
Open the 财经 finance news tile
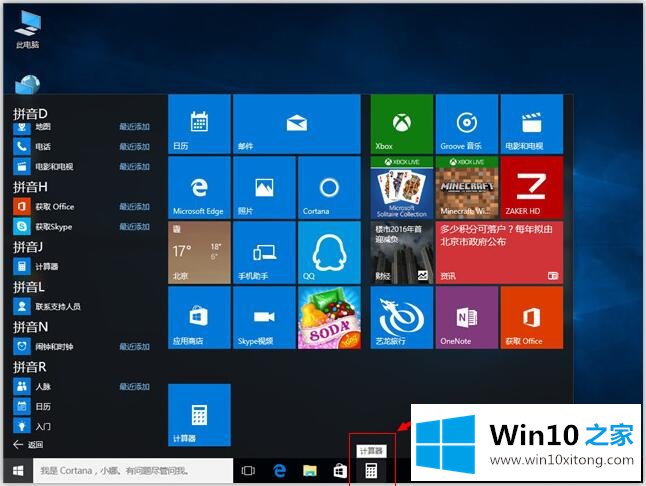point(402,252)
